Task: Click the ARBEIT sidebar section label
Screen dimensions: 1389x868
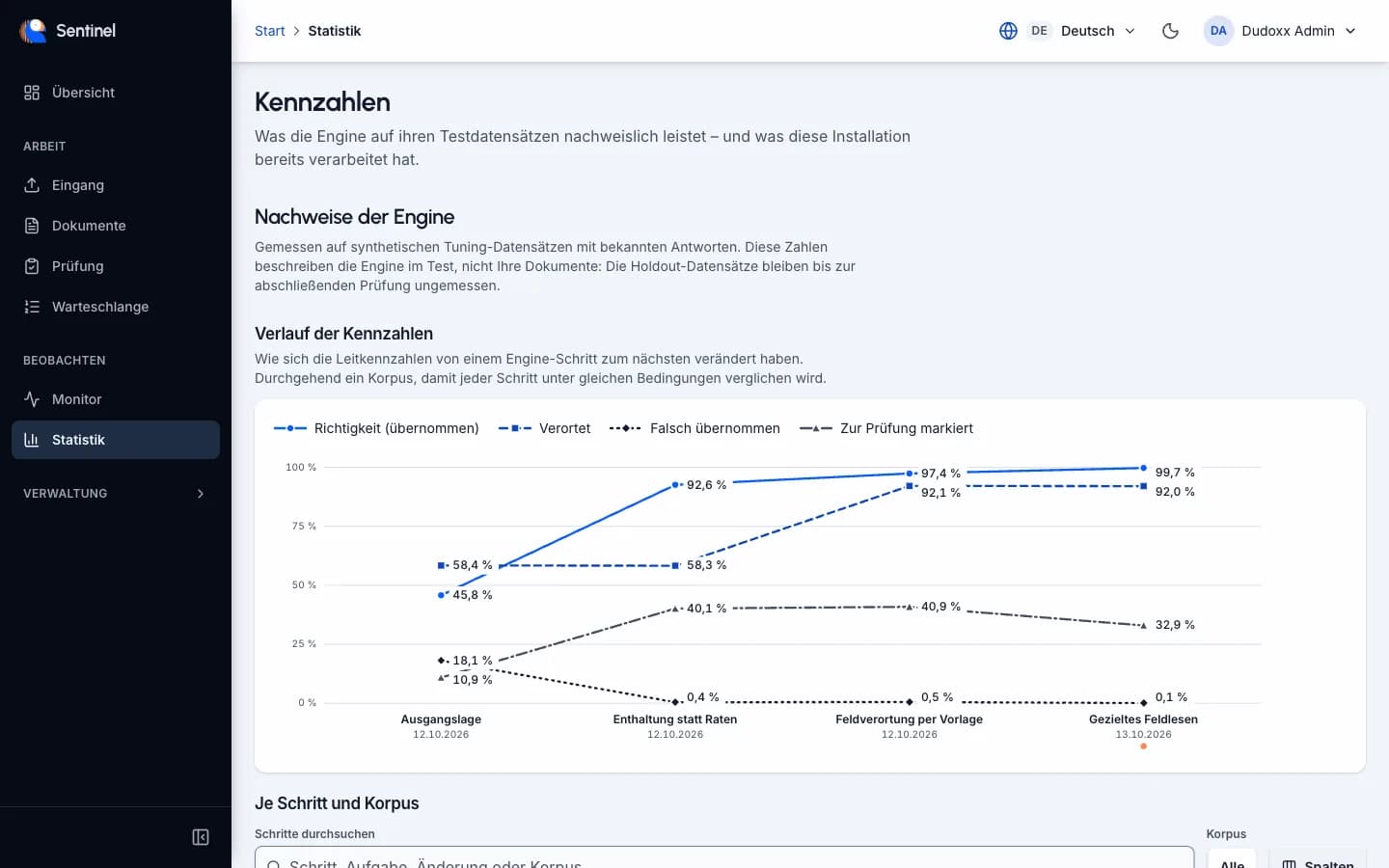Action: click(44, 147)
